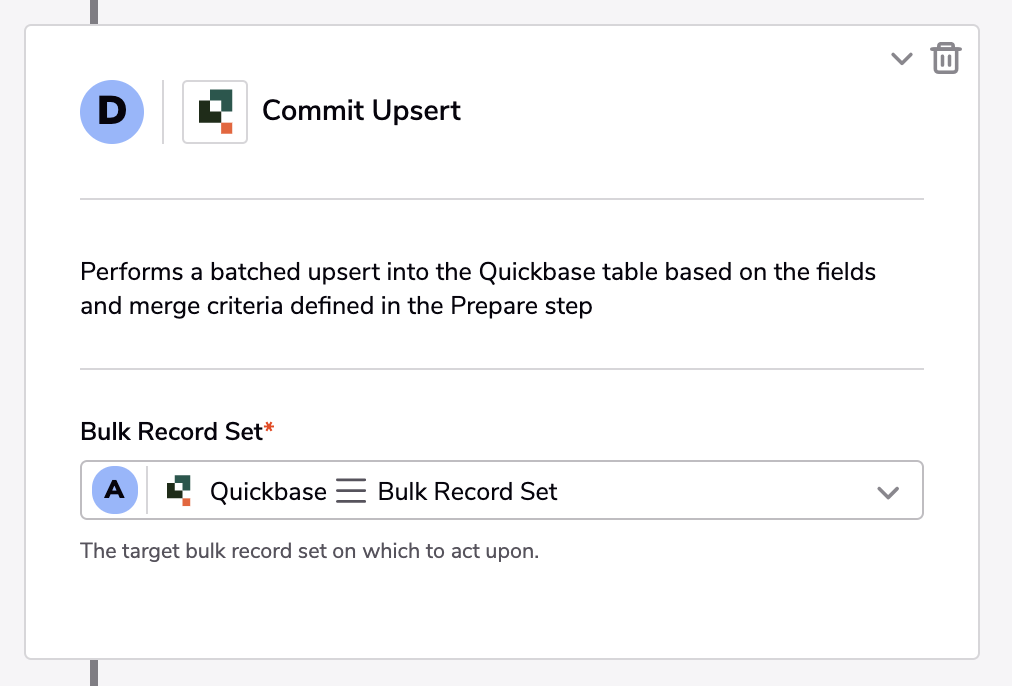Click the Bulk Record Set field label

pyautogui.click(x=171, y=431)
